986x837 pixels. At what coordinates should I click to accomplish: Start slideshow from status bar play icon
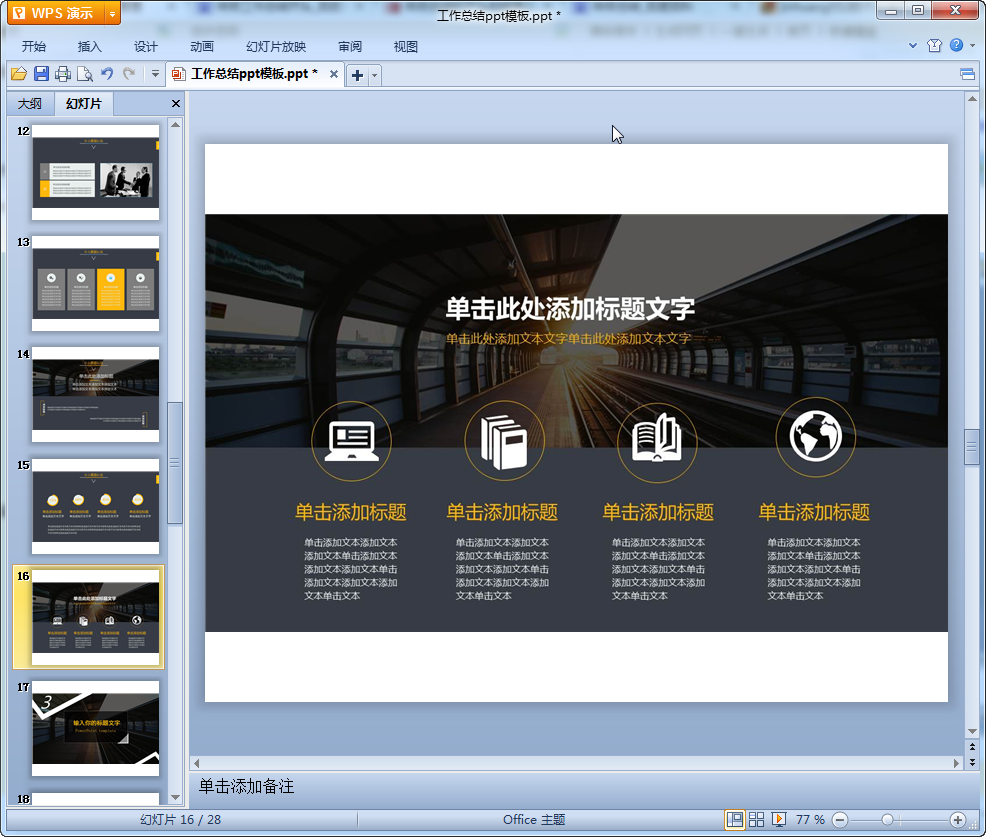click(779, 820)
